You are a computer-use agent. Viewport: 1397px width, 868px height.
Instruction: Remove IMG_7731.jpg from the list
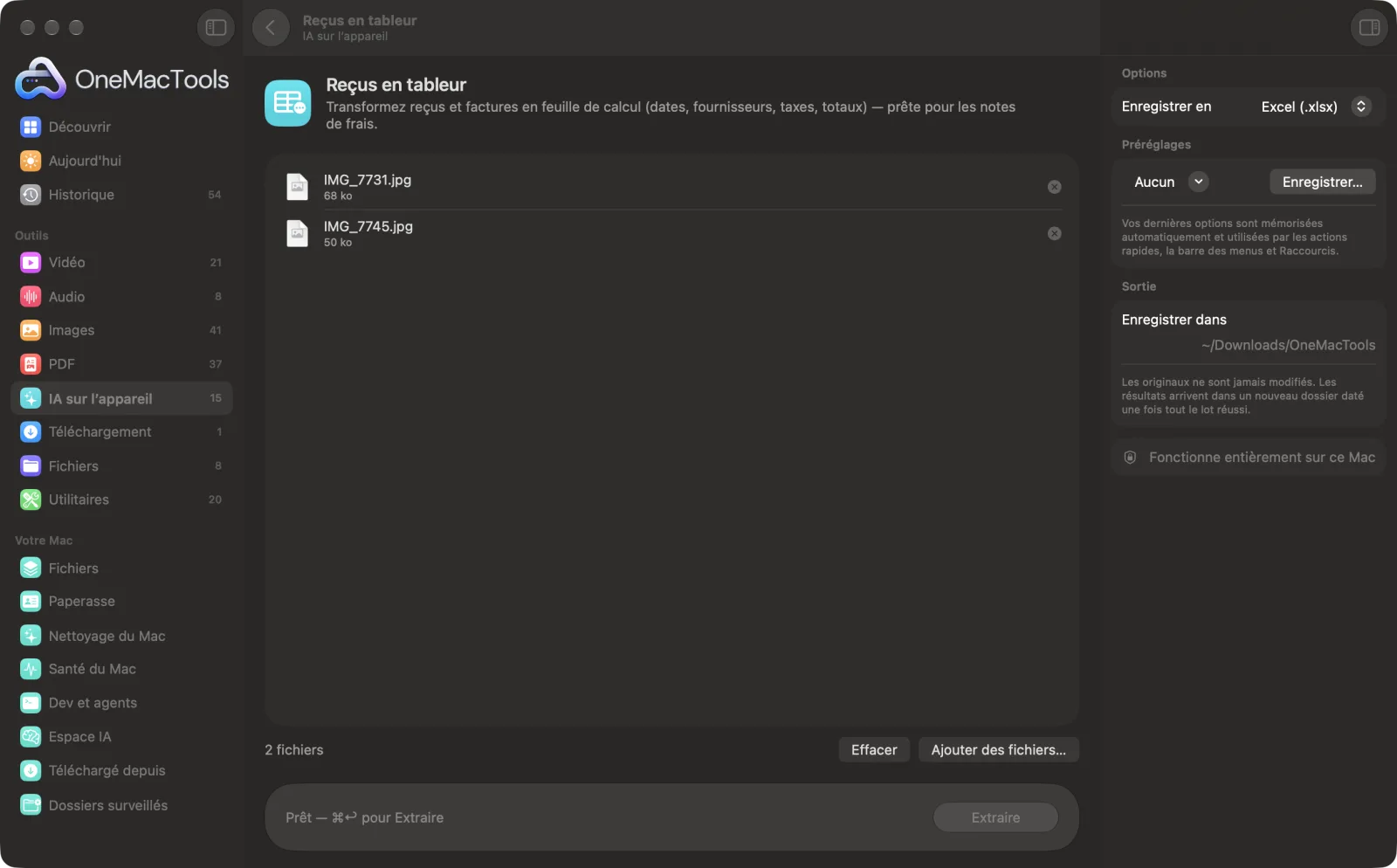click(x=1055, y=187)
